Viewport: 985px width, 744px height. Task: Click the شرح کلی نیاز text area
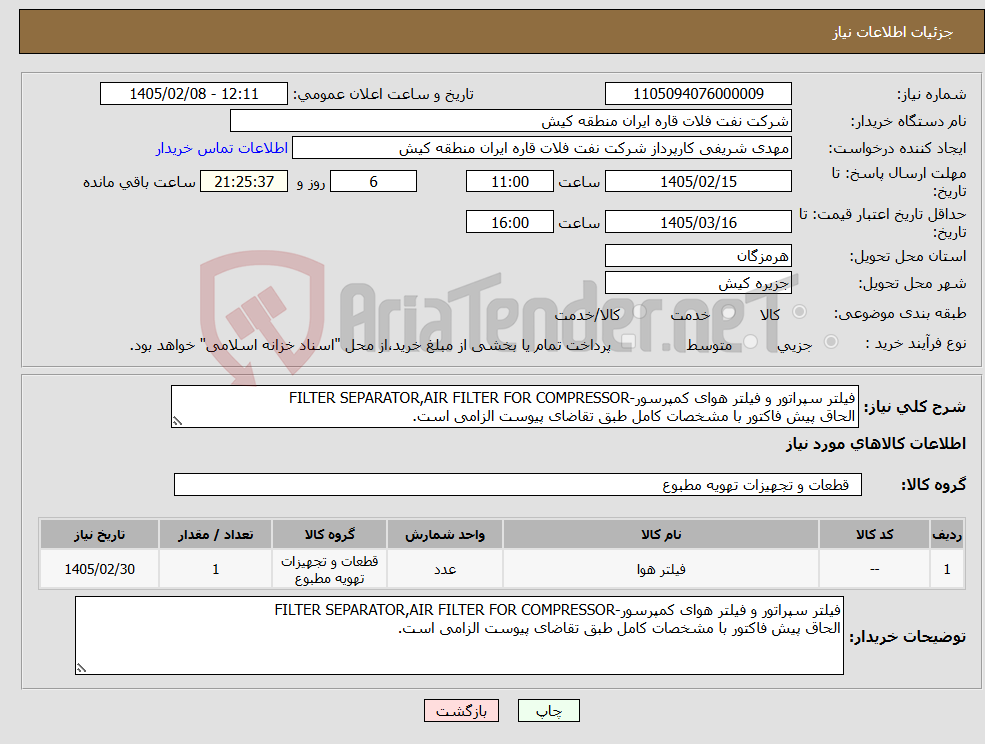point(514,407)
